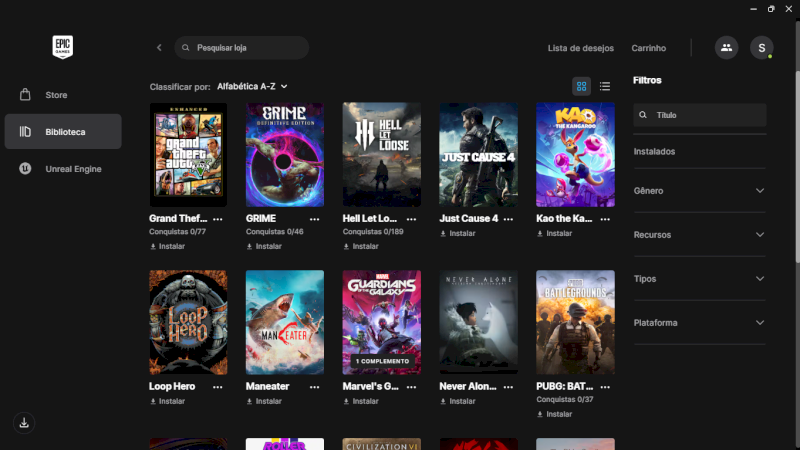Viewport: 800px width, 450px height.
Task: Install Grand Theft Auto V
Action: point(167,246)
